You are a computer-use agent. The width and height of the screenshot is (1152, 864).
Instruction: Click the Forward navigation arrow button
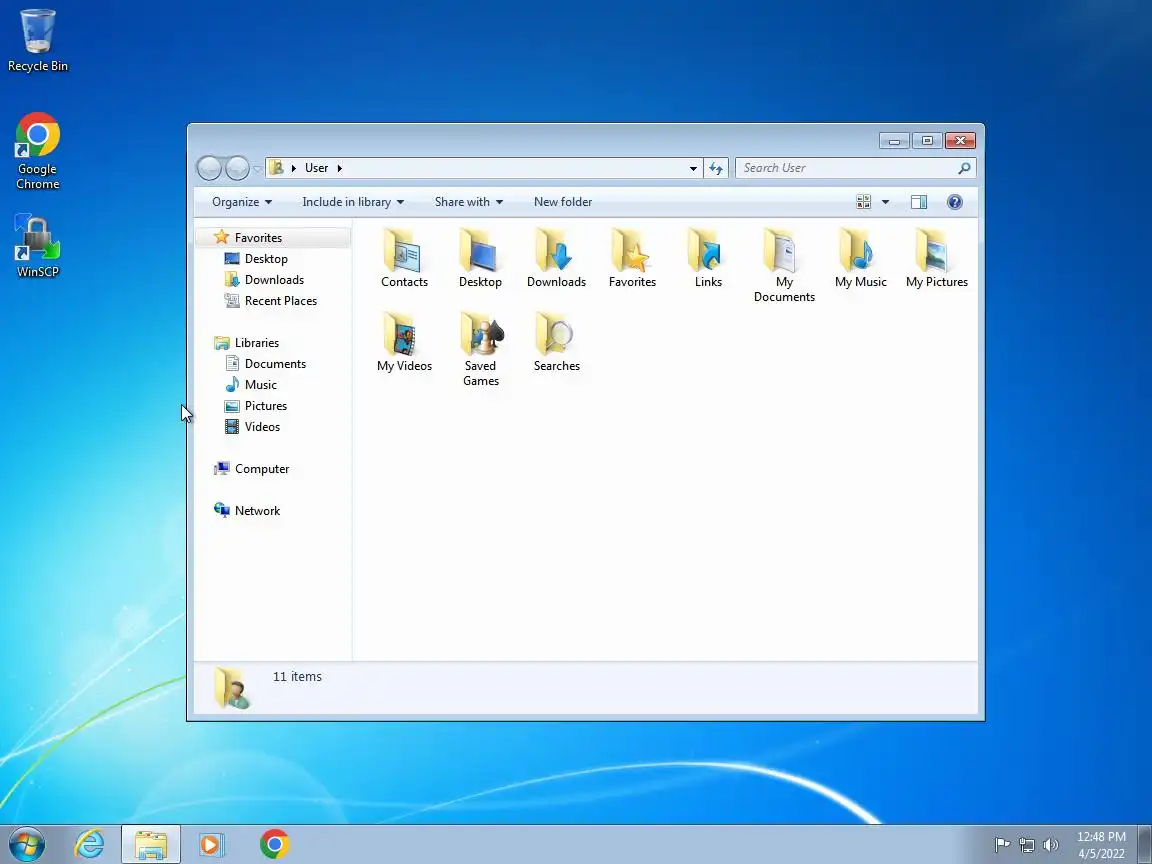pyautogui.click(x=237, y=168)
